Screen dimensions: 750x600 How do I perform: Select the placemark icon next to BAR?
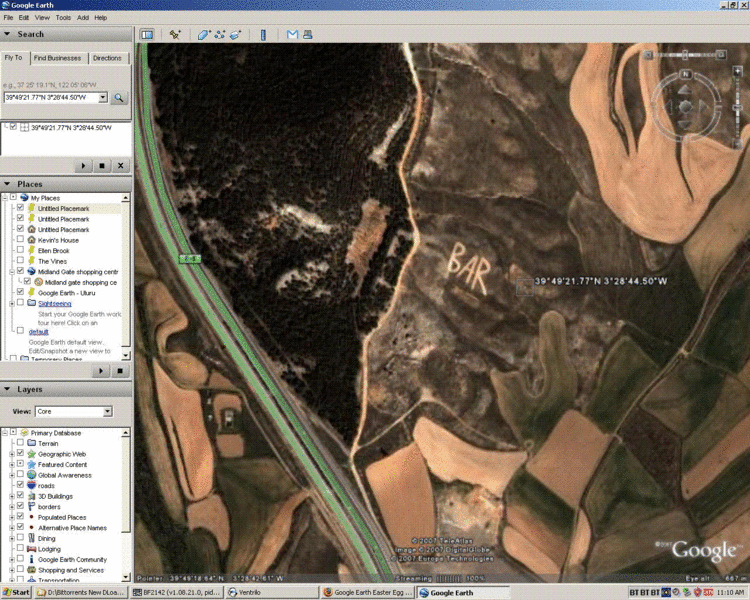[524, 287]
